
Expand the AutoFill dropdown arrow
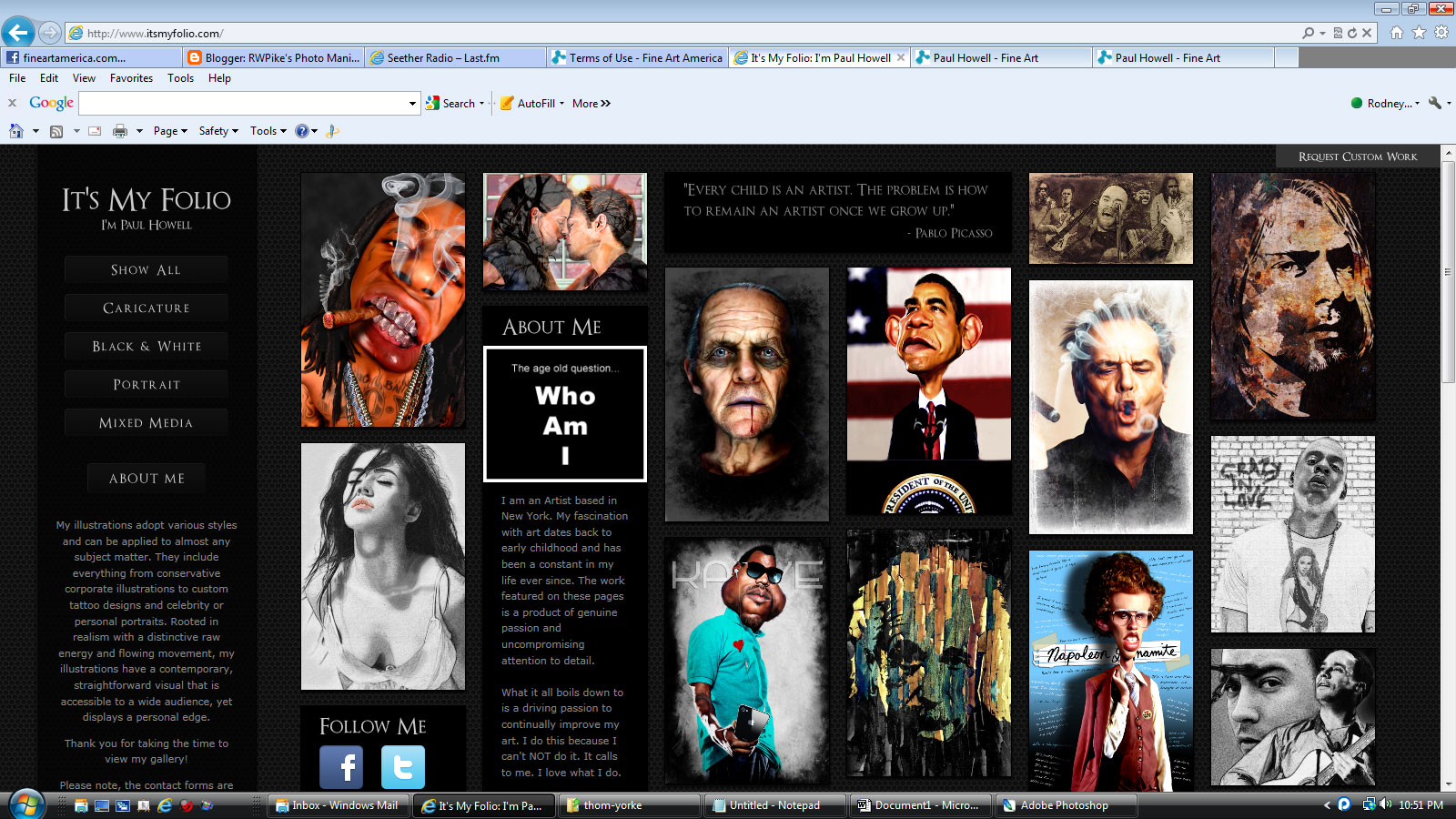(x=561, y=104)
